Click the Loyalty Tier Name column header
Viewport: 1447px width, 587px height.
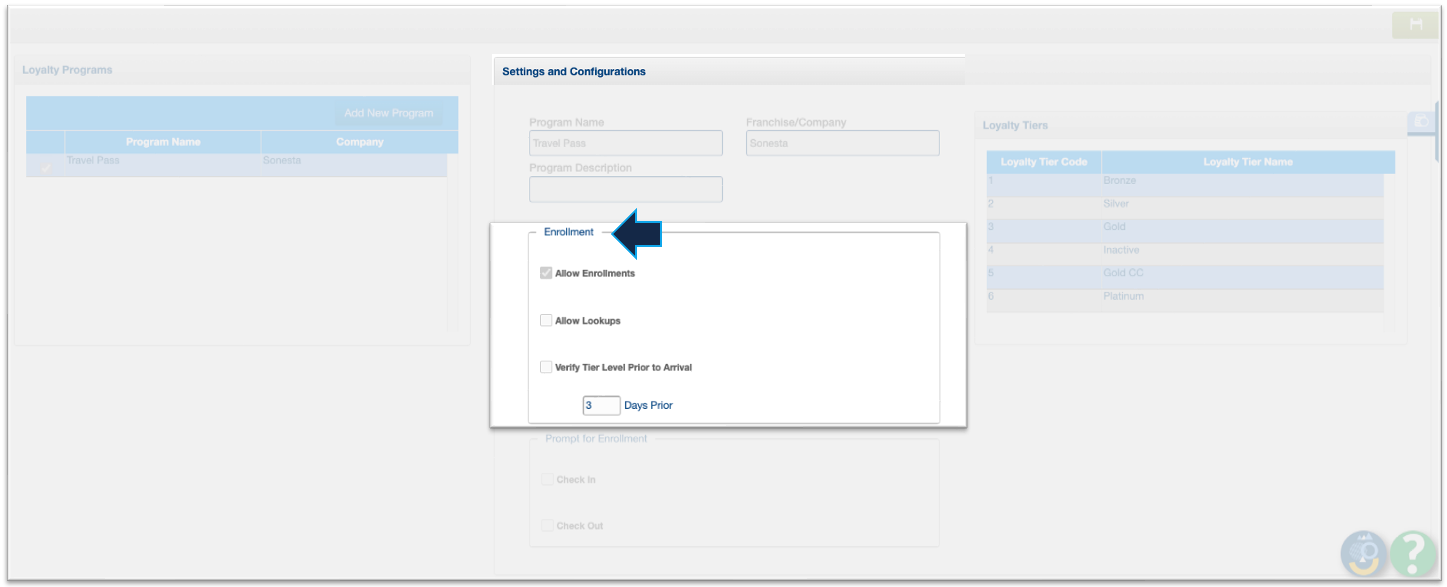click(1247, 162)
